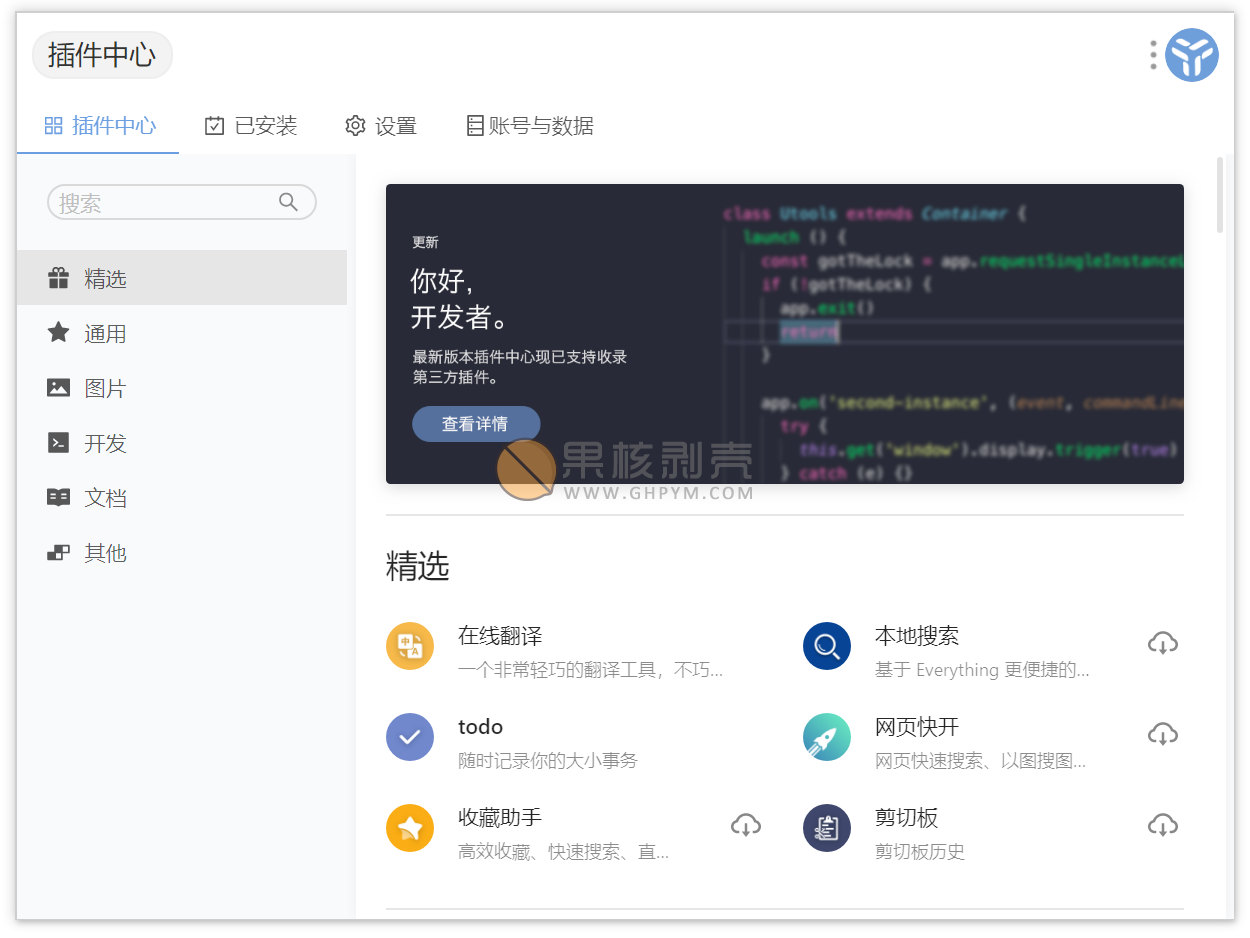
Task: Select the 图片 category in sidebar
Action: click(105, 388)
